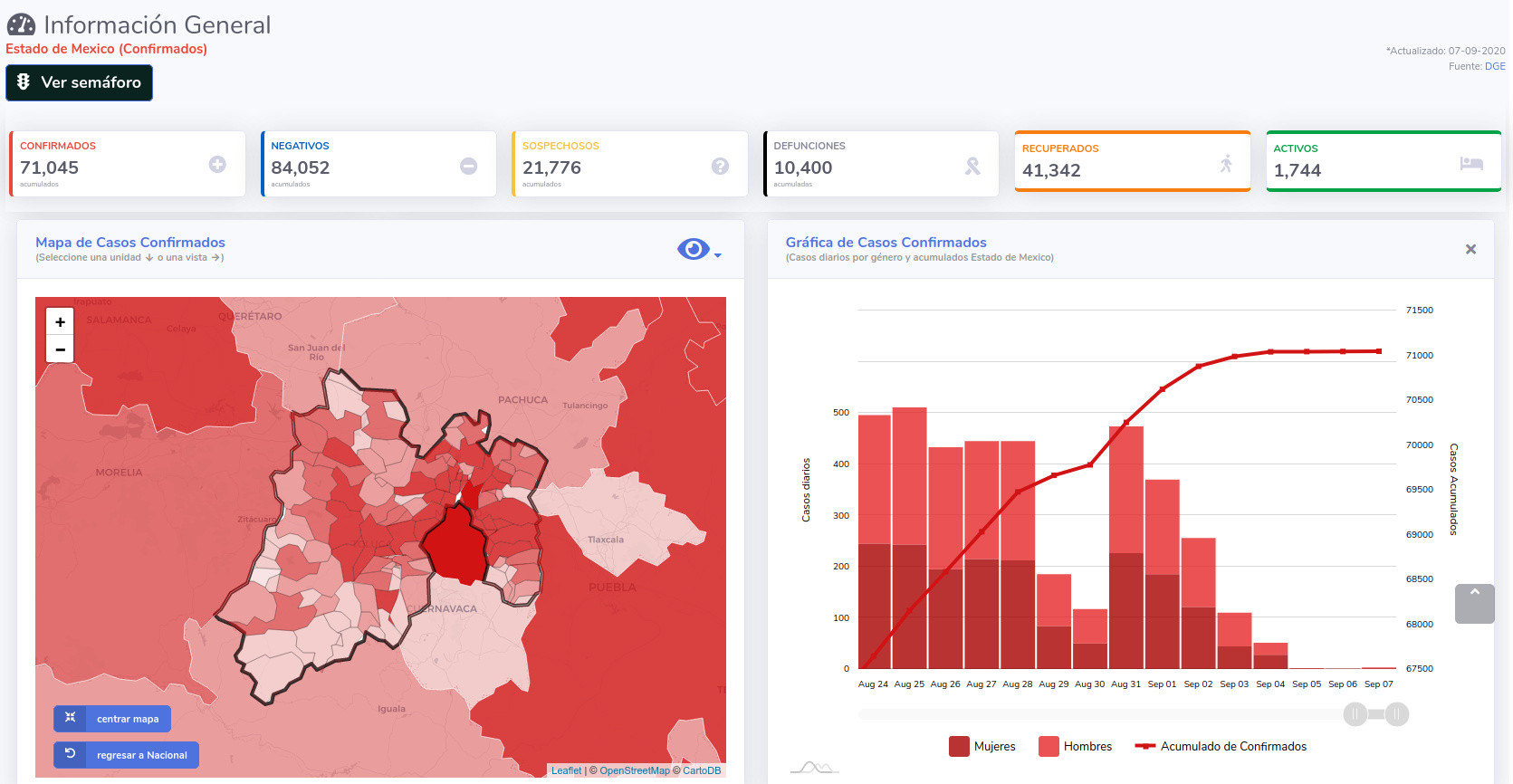Click the traffic light icon in Ver semáforo
The image size is (1513, 784).
[24, 81]
